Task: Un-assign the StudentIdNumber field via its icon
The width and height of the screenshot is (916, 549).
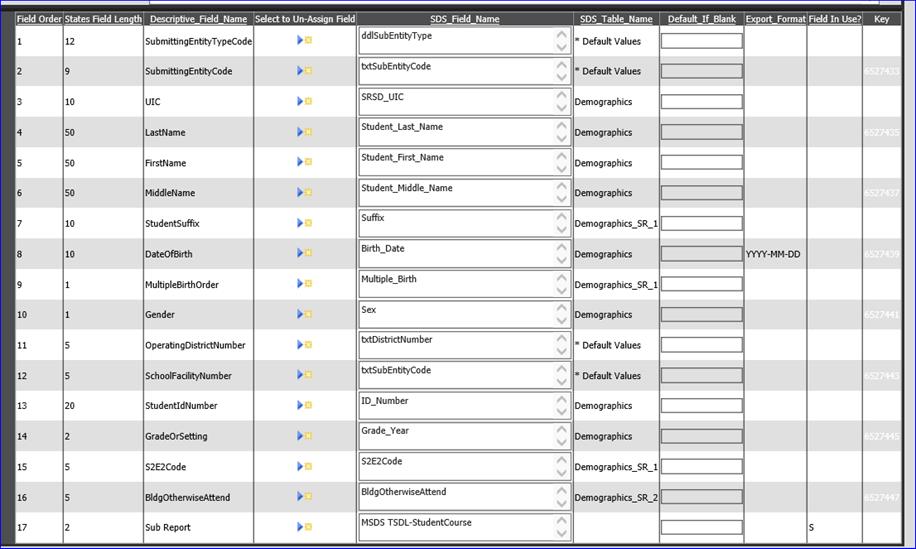Action: pos(304,406)
